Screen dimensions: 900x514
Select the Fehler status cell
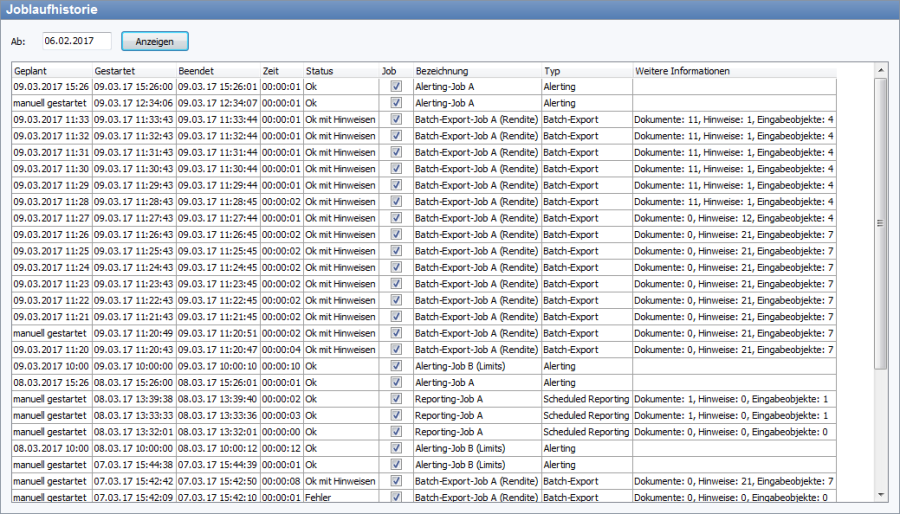(x=340, y=497)
